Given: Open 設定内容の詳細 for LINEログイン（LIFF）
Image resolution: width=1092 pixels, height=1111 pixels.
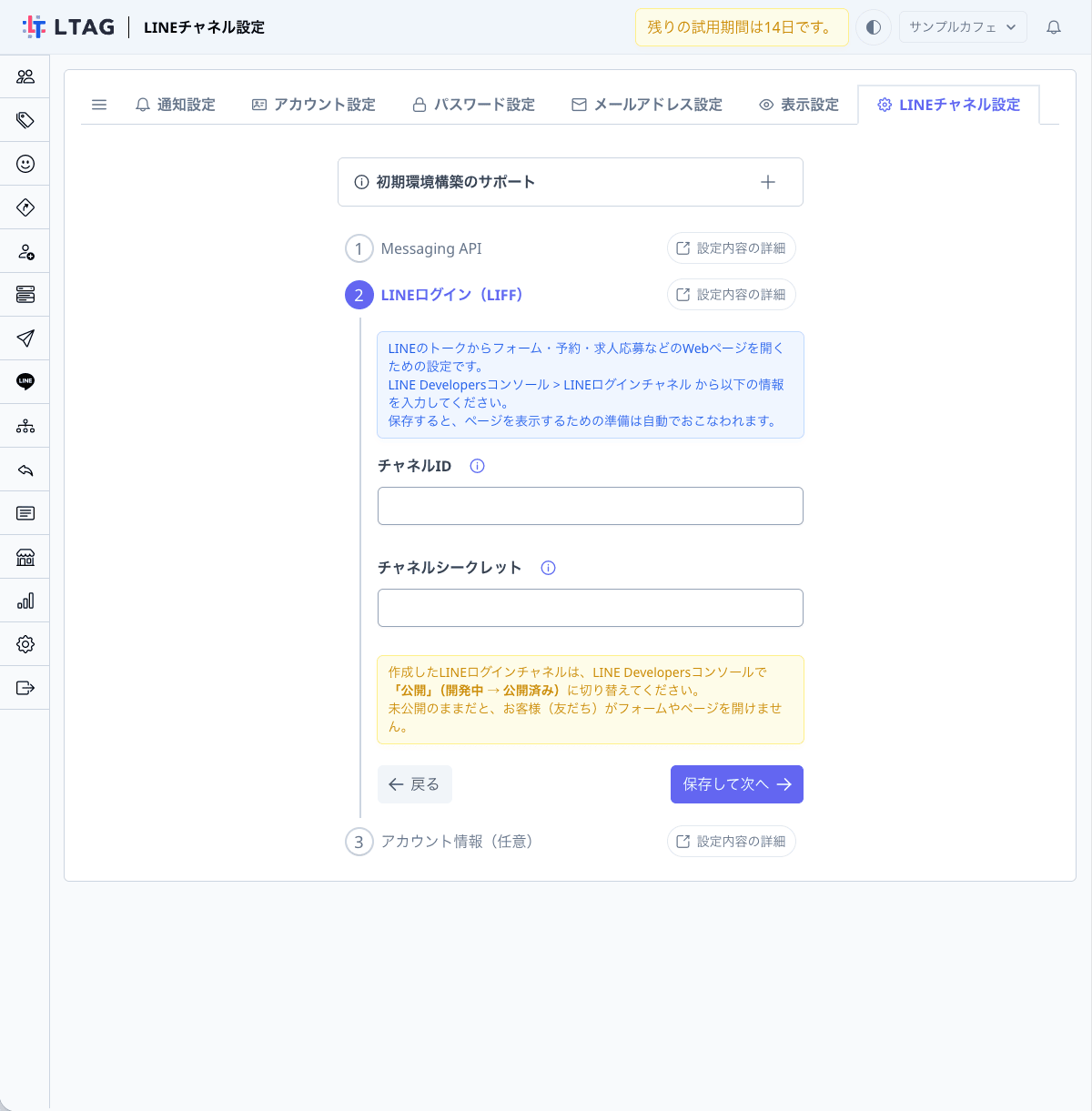Looking at the screenshot, I should 732,295.
